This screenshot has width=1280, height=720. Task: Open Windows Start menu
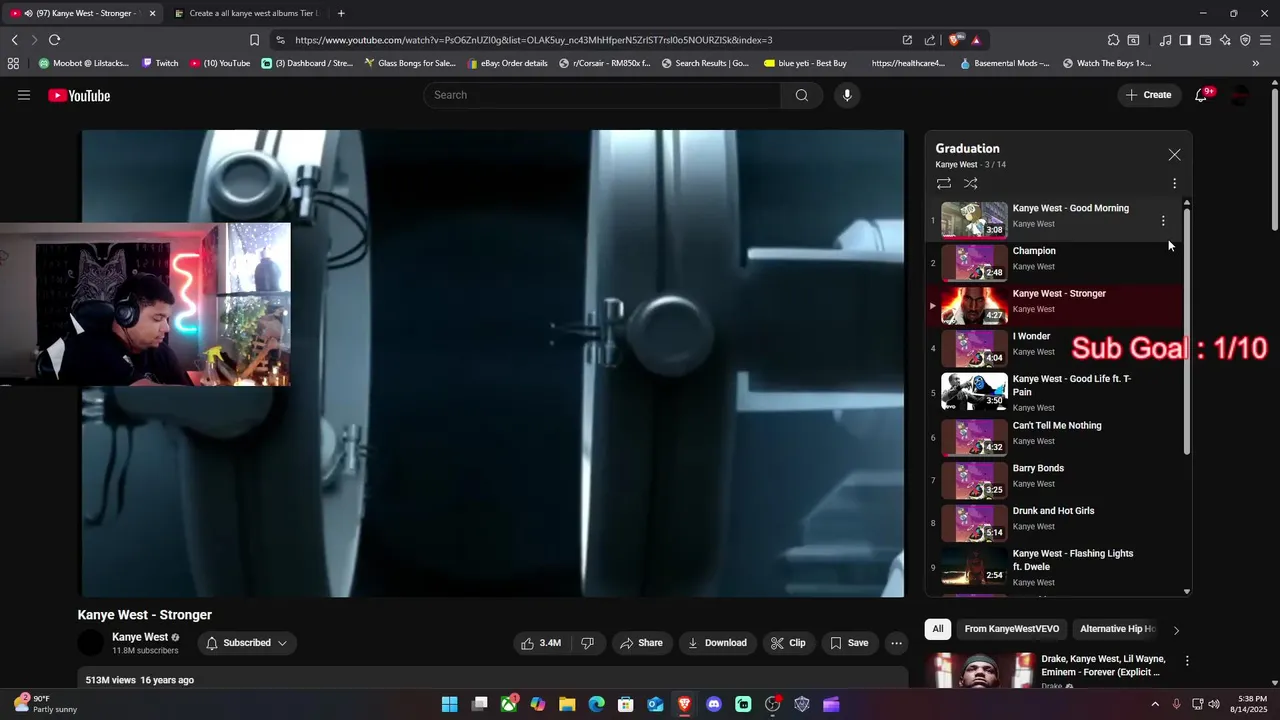450,704
